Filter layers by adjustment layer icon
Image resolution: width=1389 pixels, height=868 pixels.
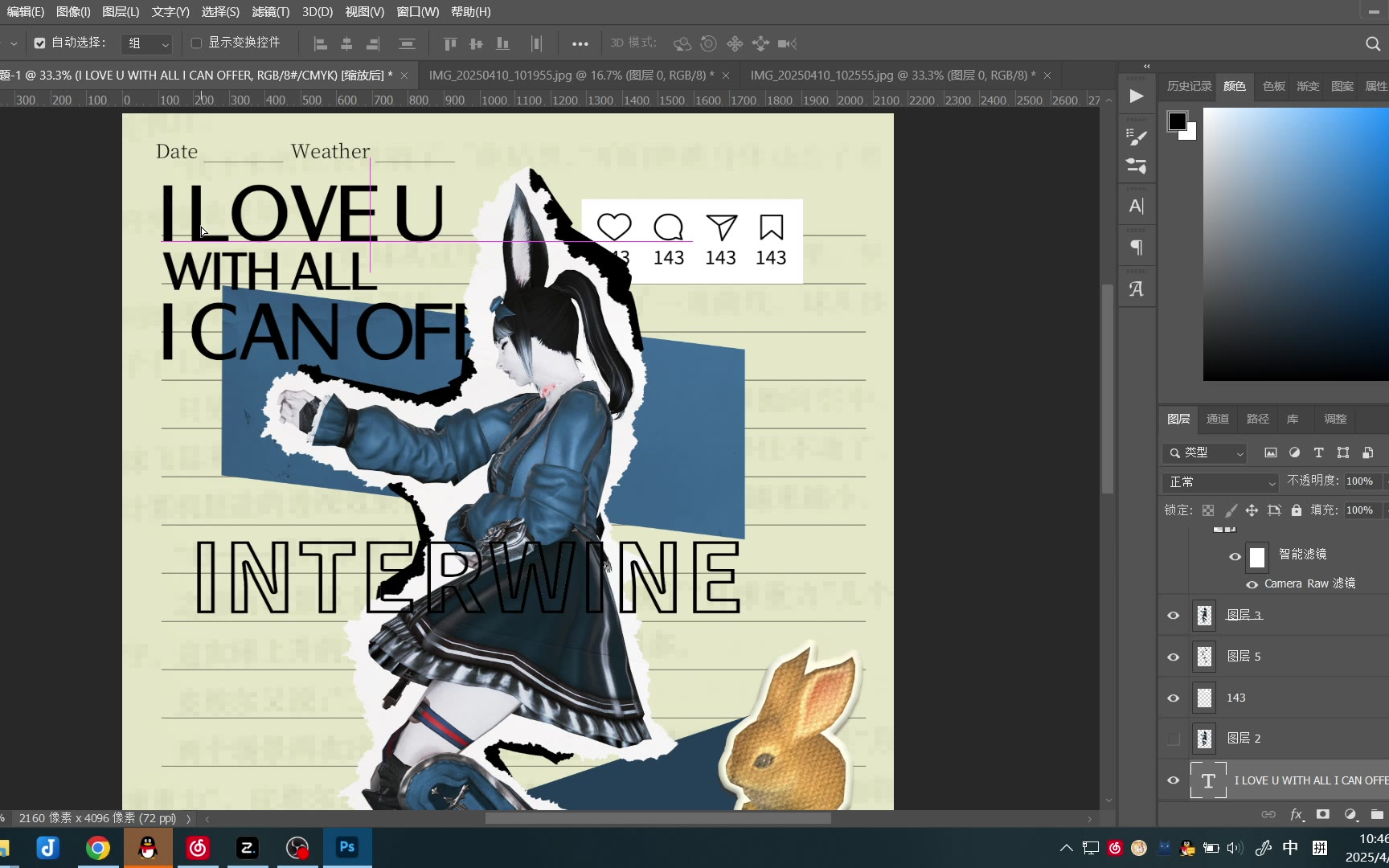pyautogui.click(x=1294, y=452)
